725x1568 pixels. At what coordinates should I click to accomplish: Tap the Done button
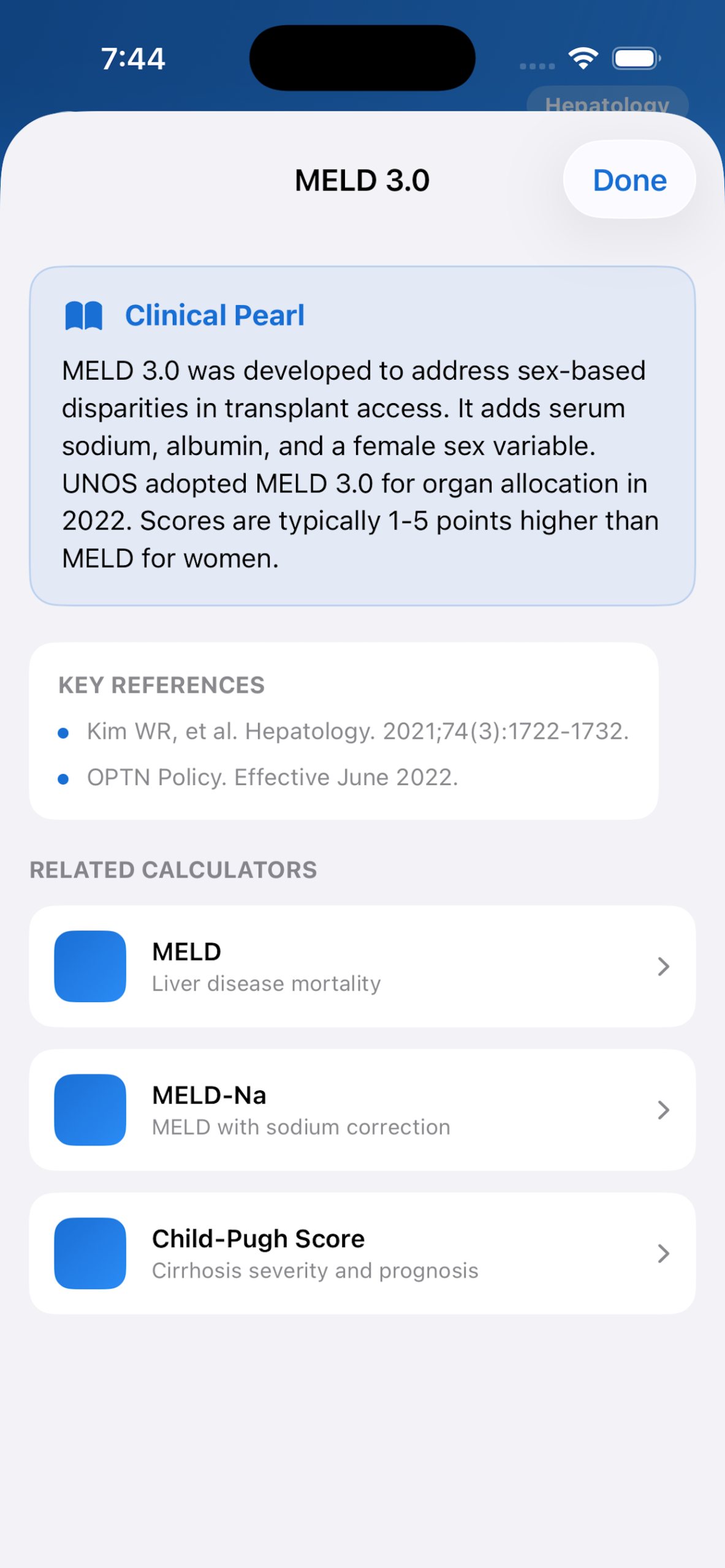pyautogui.click(x=629, y=180)
